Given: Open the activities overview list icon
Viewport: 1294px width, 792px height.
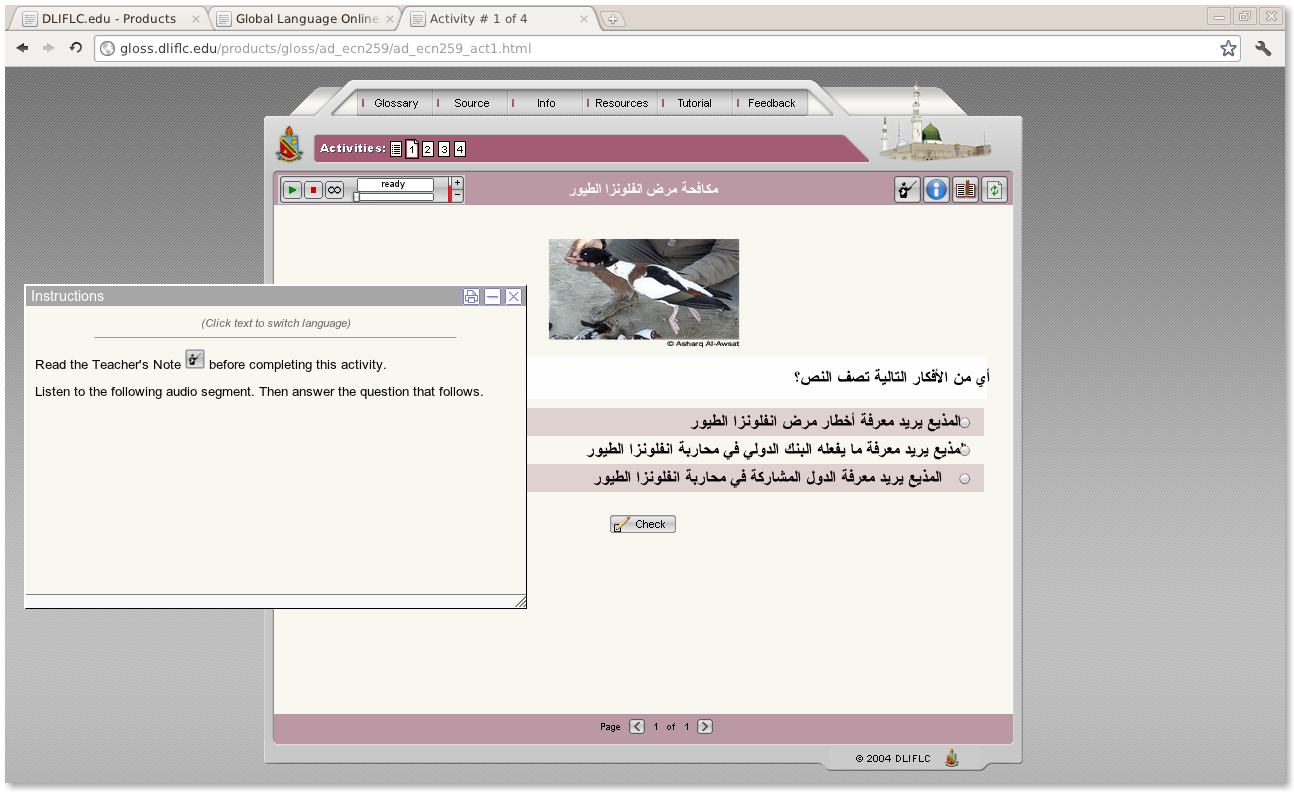Looking at the screenshot, I should (396, 149).
